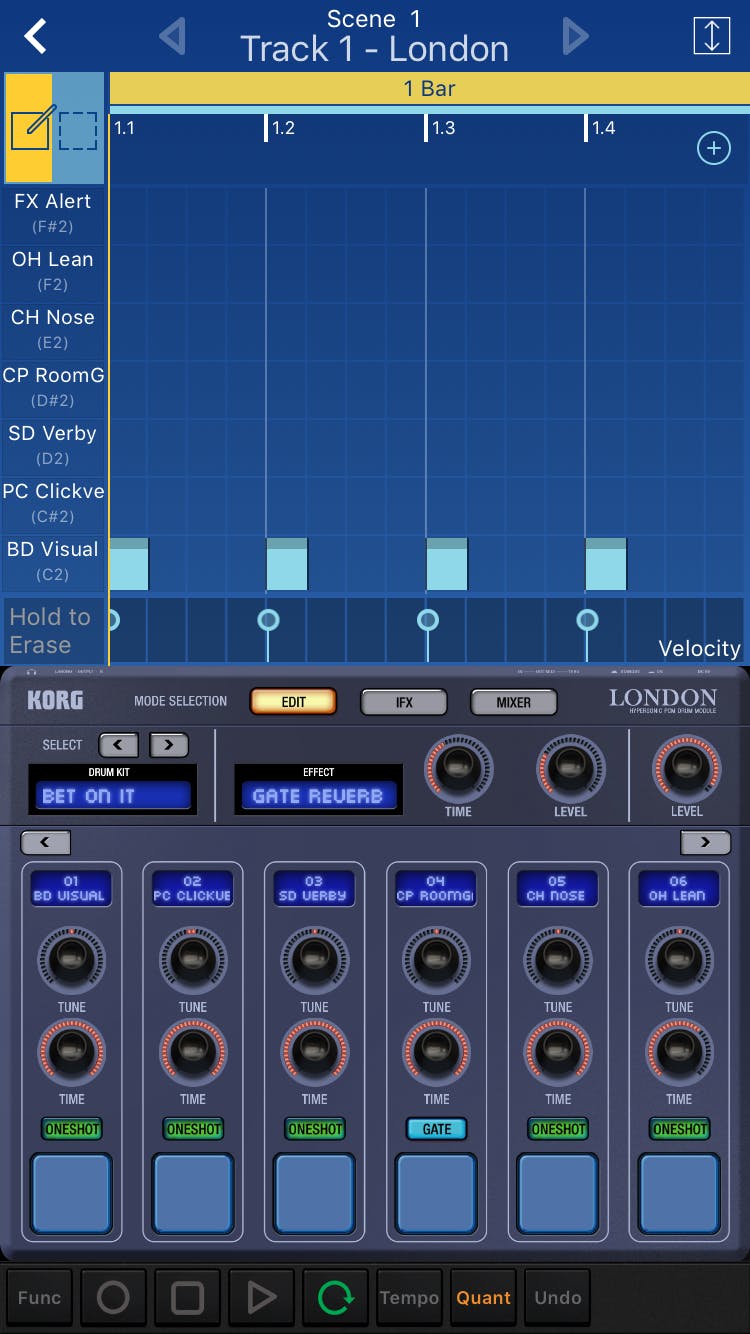The width and height of the screenshot is (750, 1334).
Task: Click the CP ROOMG TUNE knob
Action: click(436, 960)
